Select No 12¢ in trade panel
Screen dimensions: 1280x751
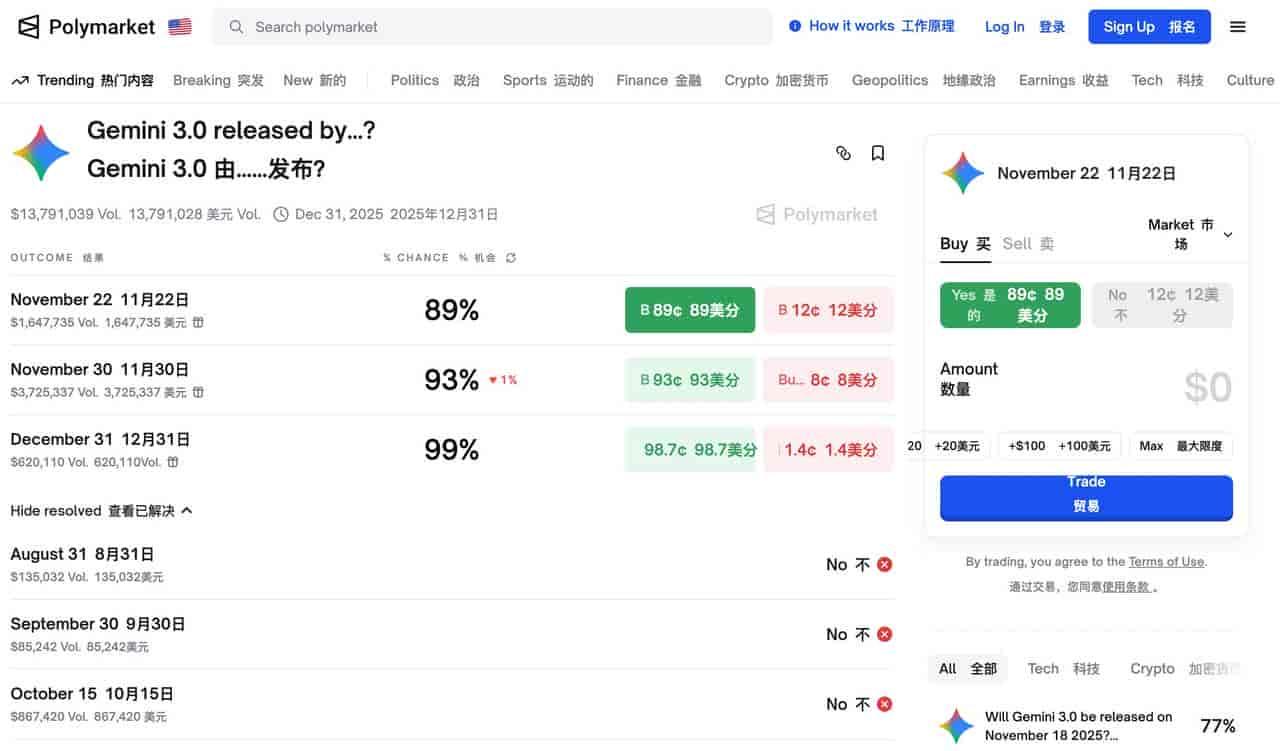1162,305
